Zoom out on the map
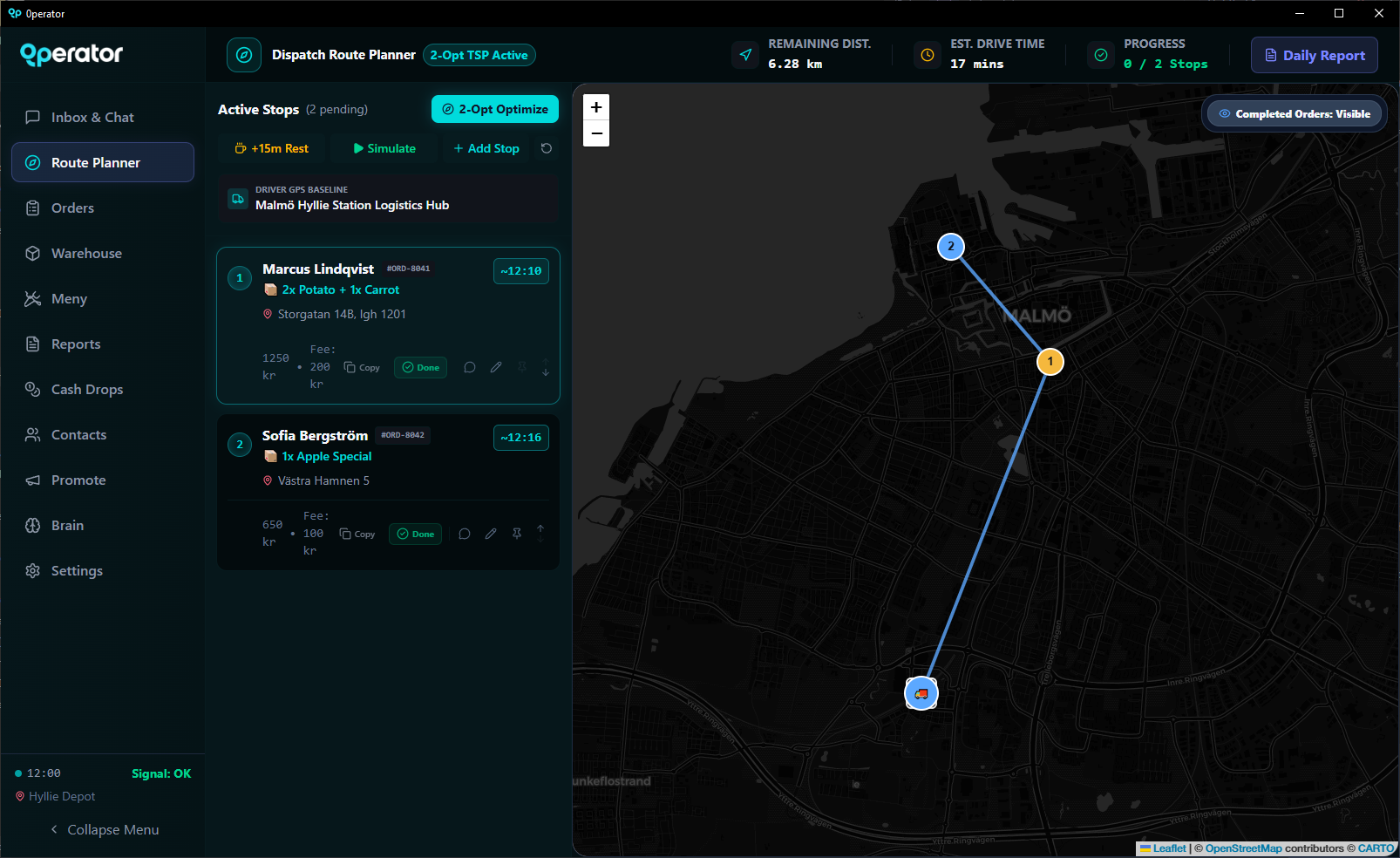 [x=596, y=133]
